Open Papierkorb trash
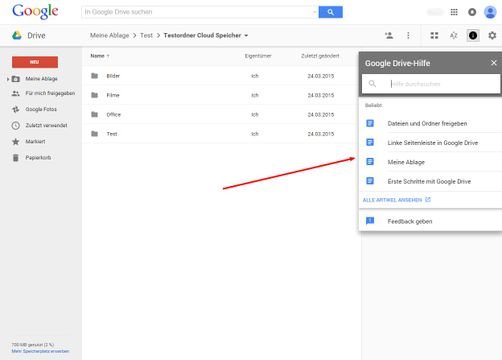The width and height of the screenshot is (502, 360). click(x=38, y=157)
